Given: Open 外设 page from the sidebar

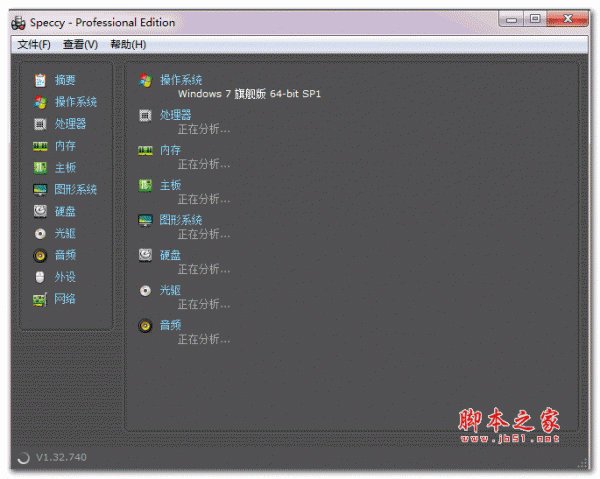Looking at the screenshot, I should coord(65,277).
